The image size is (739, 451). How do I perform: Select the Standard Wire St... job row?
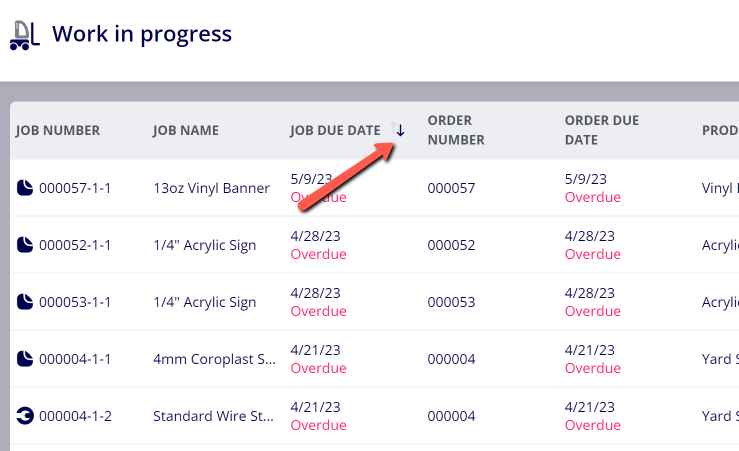coord(375,416)
